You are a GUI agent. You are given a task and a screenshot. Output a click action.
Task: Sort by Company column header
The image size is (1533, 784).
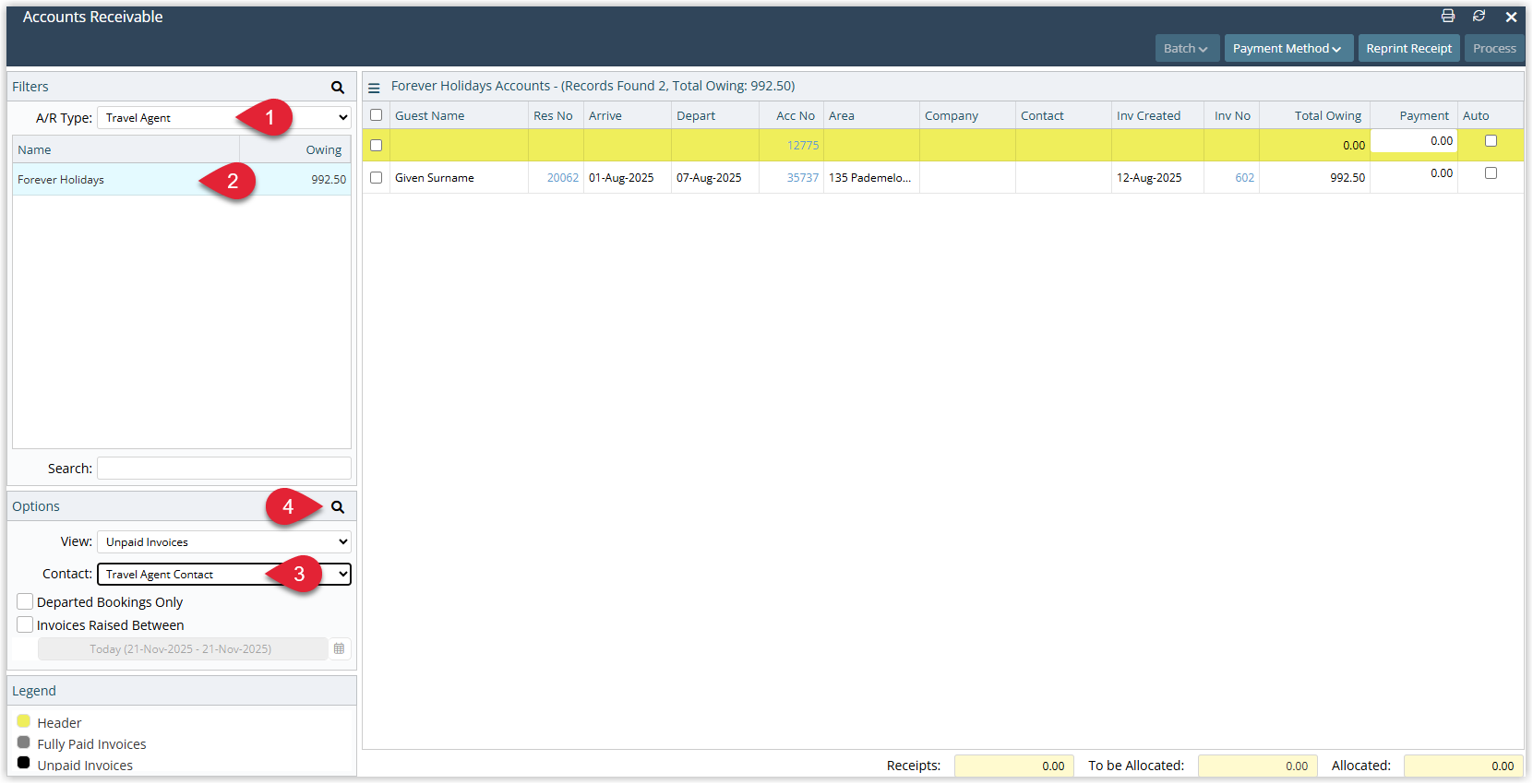[967, 115]
